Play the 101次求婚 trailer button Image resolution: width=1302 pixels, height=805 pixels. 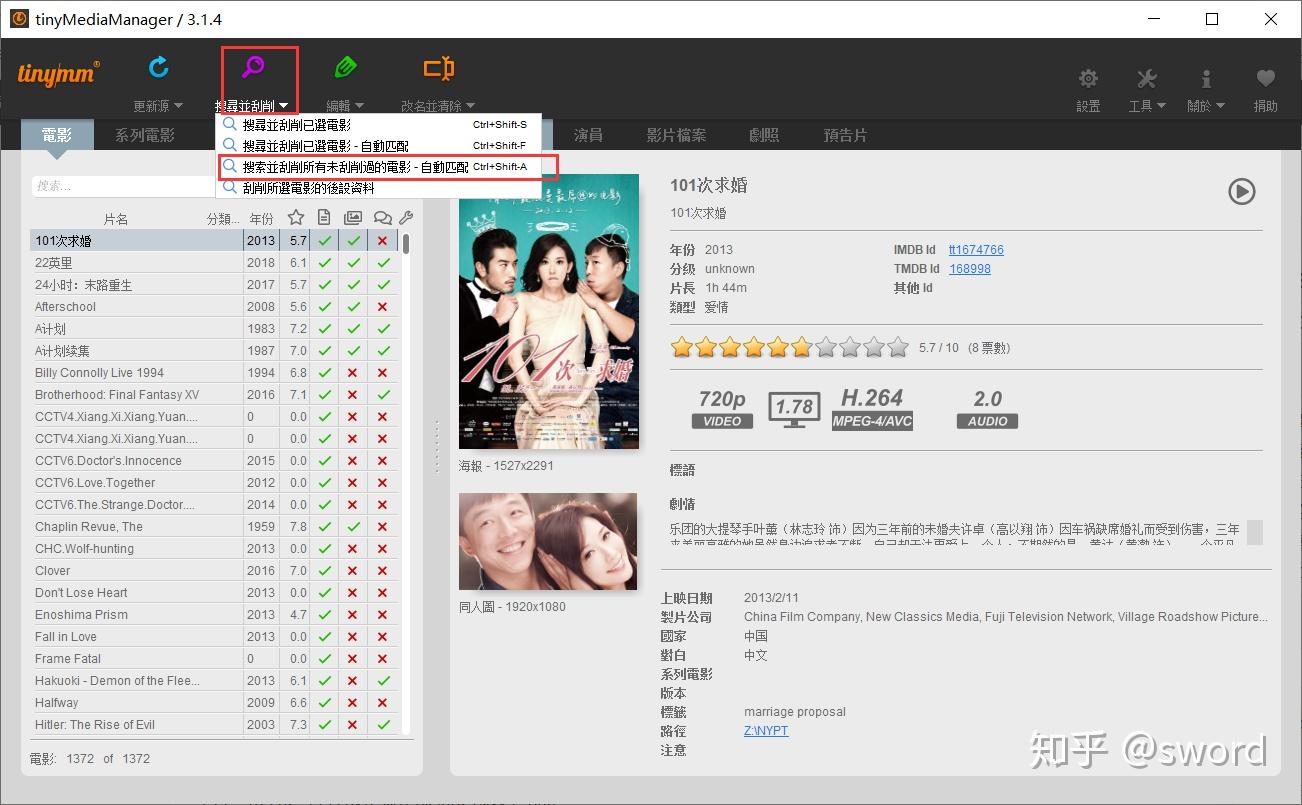[x=1242, y=192]
